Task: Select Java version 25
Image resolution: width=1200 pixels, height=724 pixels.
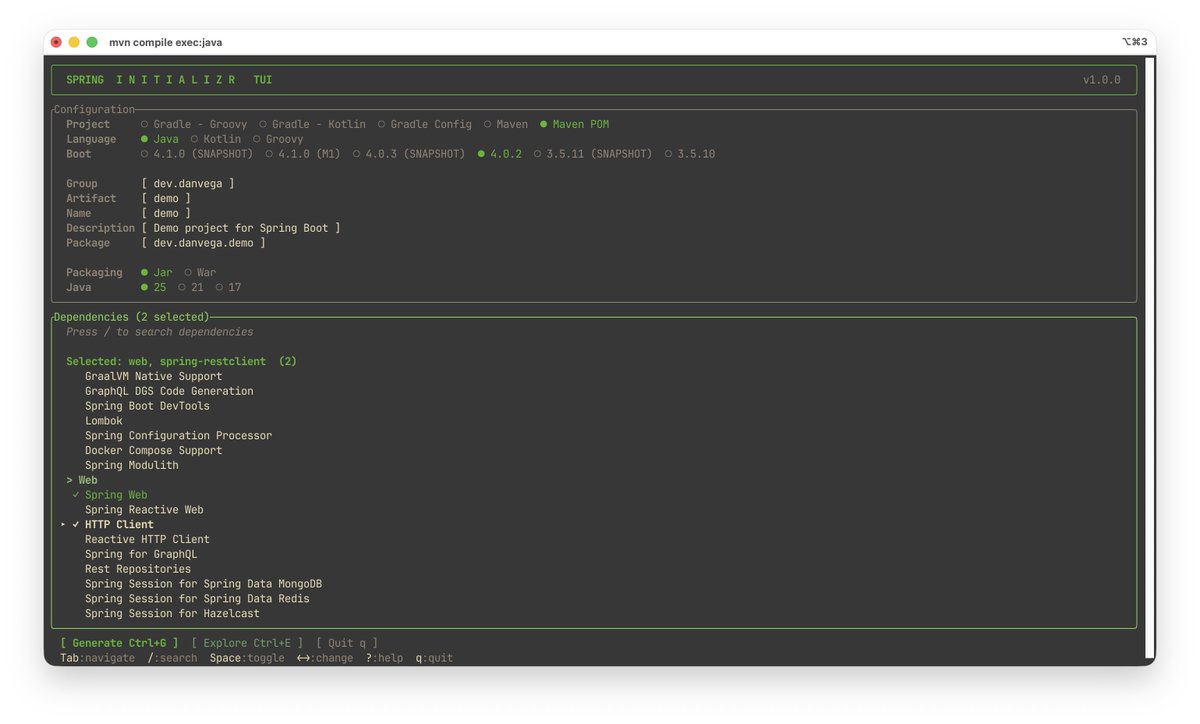Action: point(154,287)
